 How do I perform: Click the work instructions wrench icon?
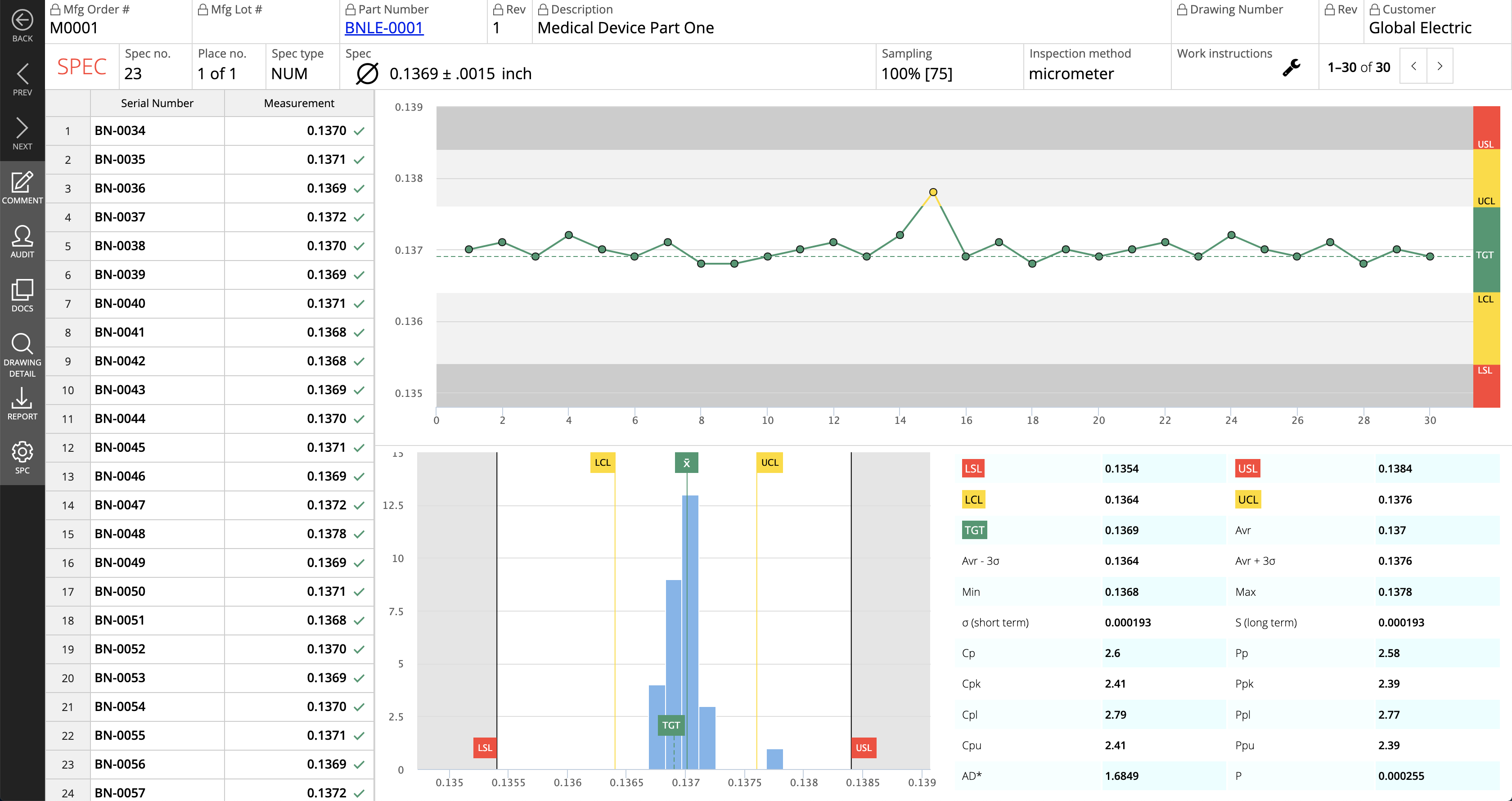coord(1291,68)
